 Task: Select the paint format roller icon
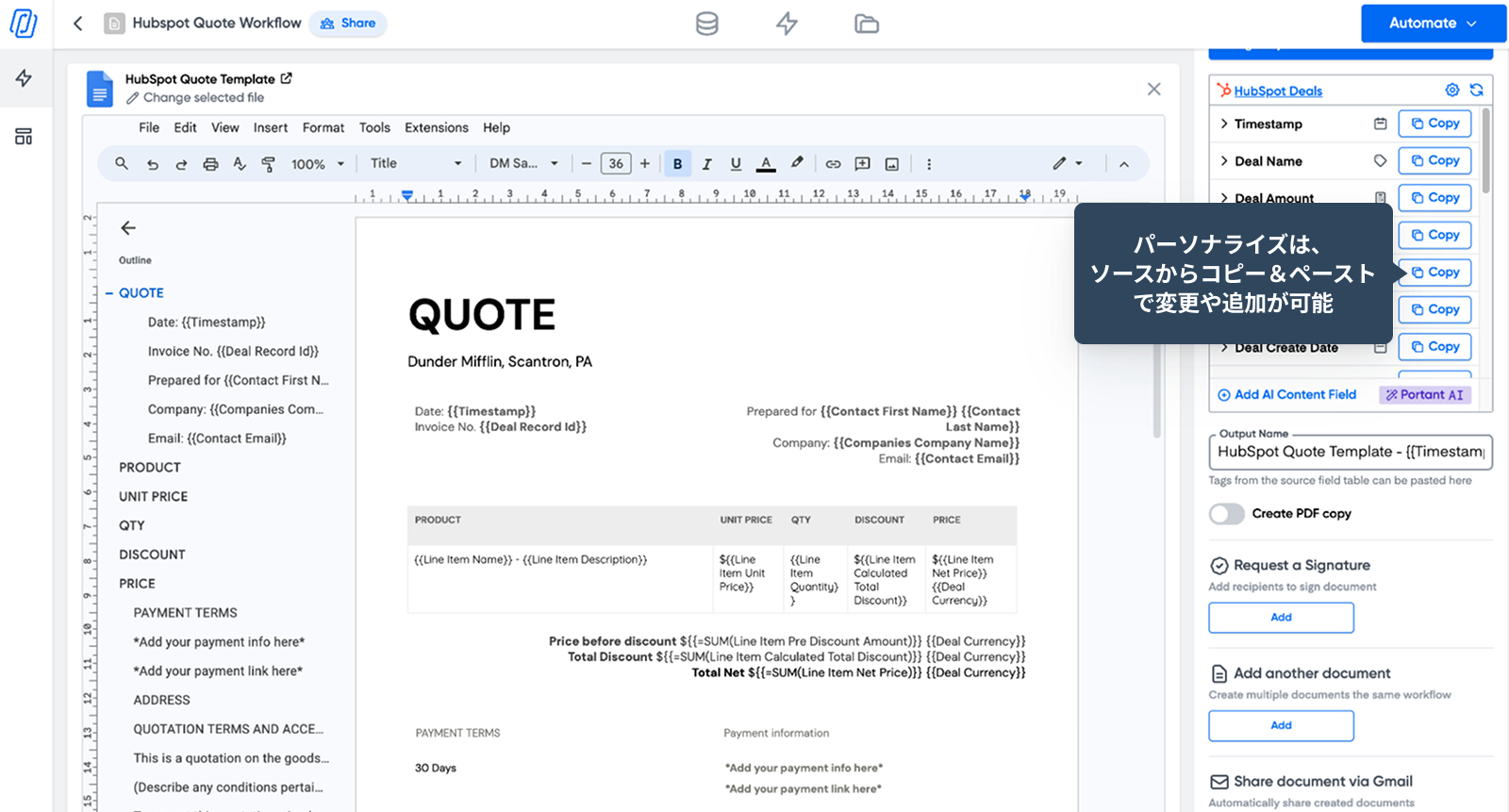269,164
